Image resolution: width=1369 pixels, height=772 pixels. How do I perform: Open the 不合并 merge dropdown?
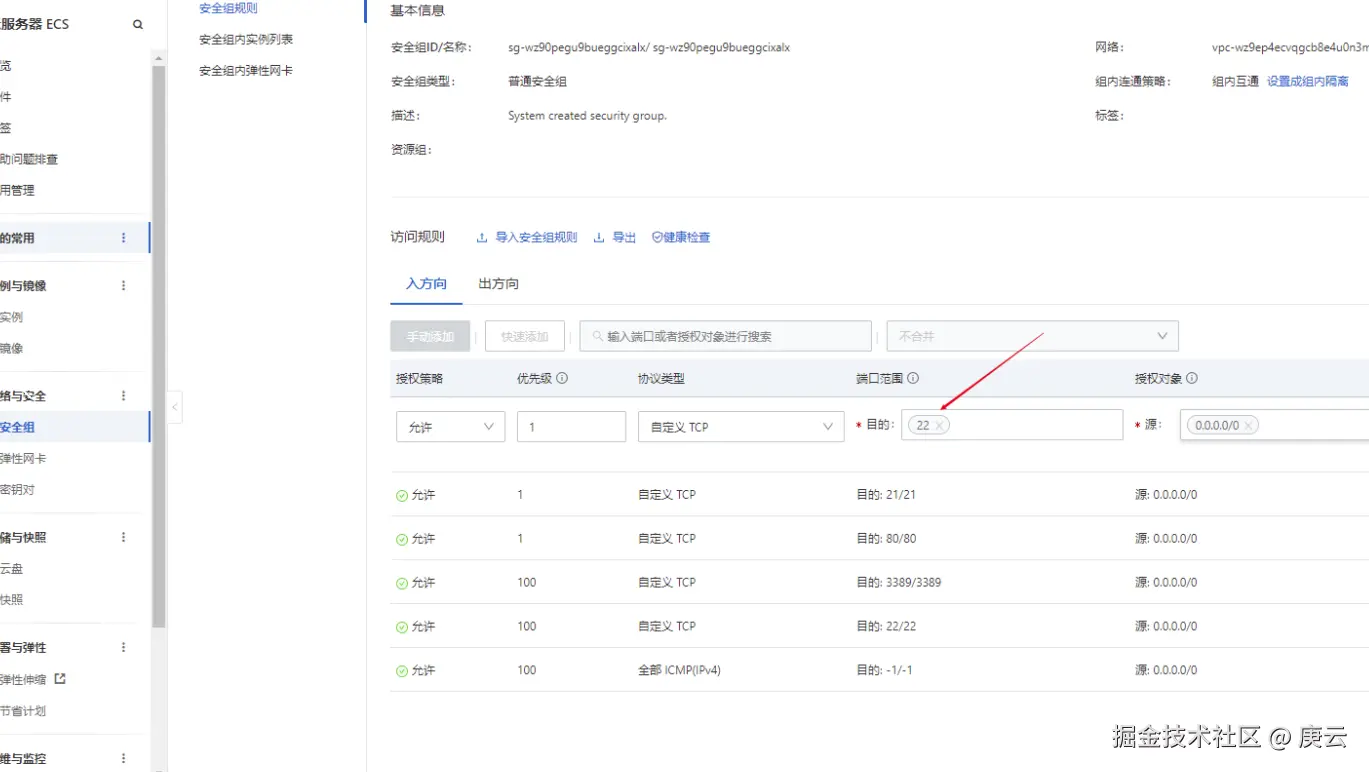[1032, 336]
